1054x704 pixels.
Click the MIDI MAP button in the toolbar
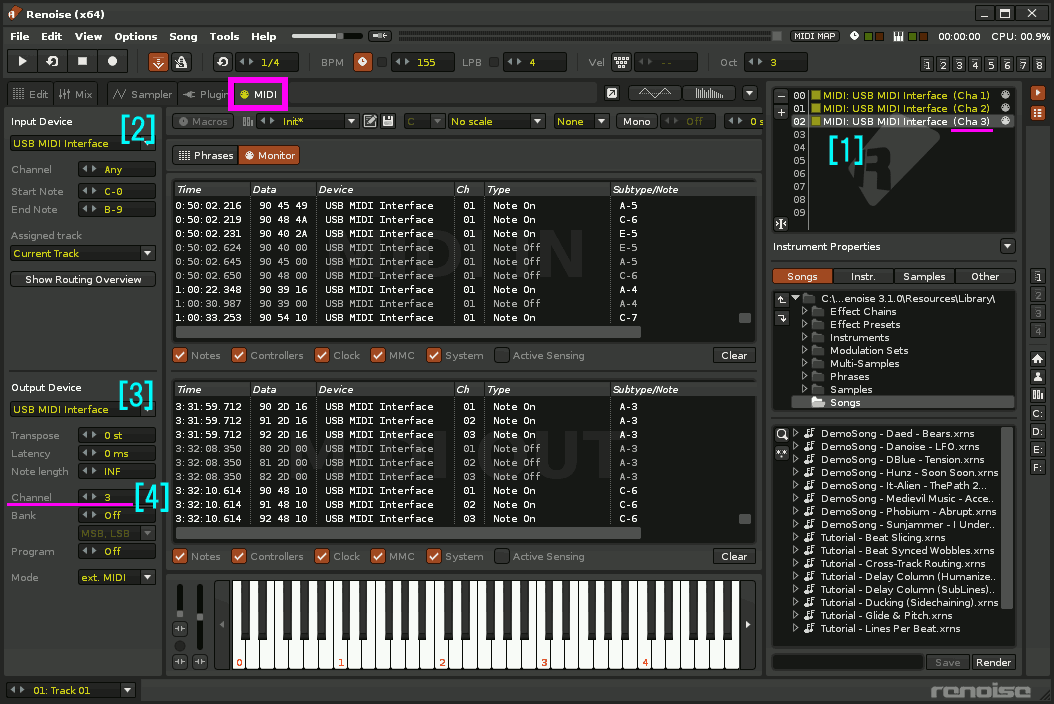[x=815, y=35]
